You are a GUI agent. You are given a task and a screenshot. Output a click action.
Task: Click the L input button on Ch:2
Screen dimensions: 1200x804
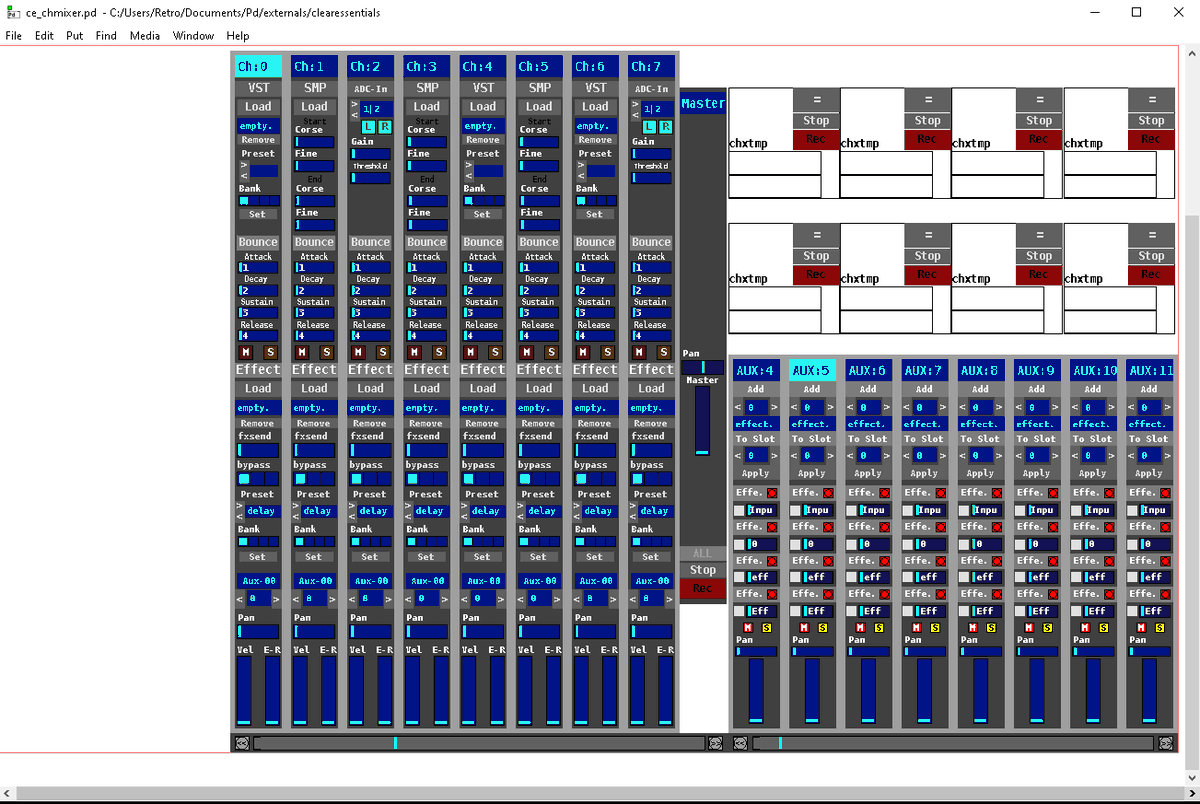point(367,127)
